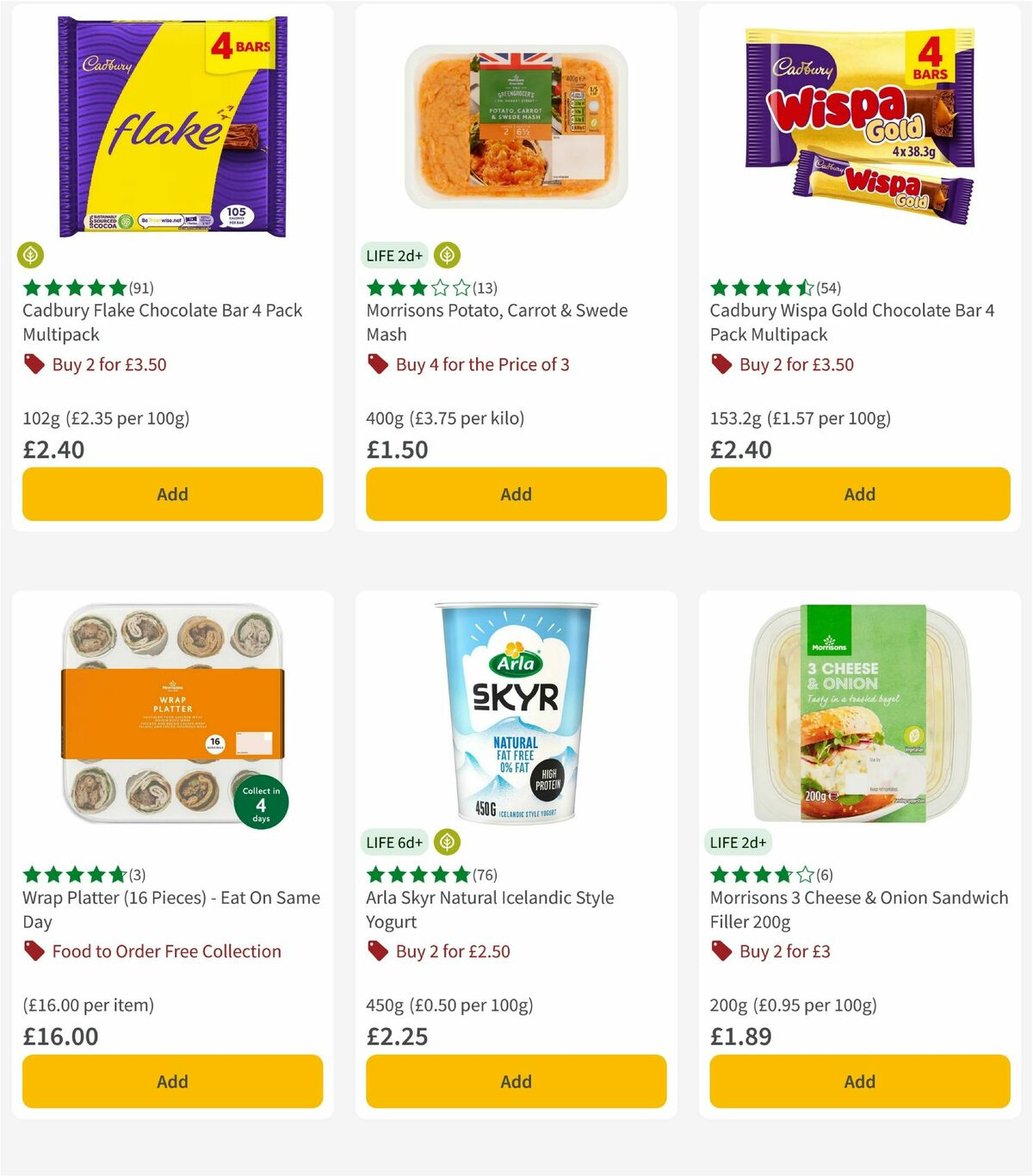Click the star rating for Cadbury Wispa Gold
Image resolution: width=1033 pixels, height=1176 pixels.
click(758, 287)
